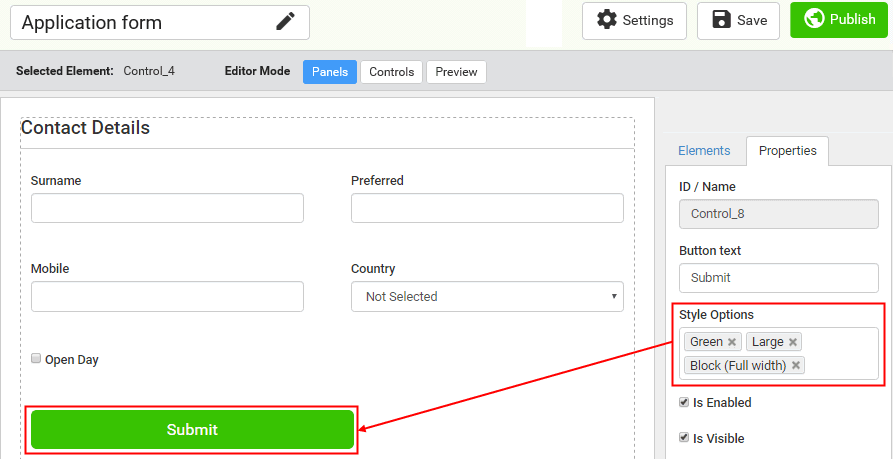The width and height of the screenshot is (893, 459).
Task: Remove the Green style tag
Action: pyautogui.click(x=732, y=342)
